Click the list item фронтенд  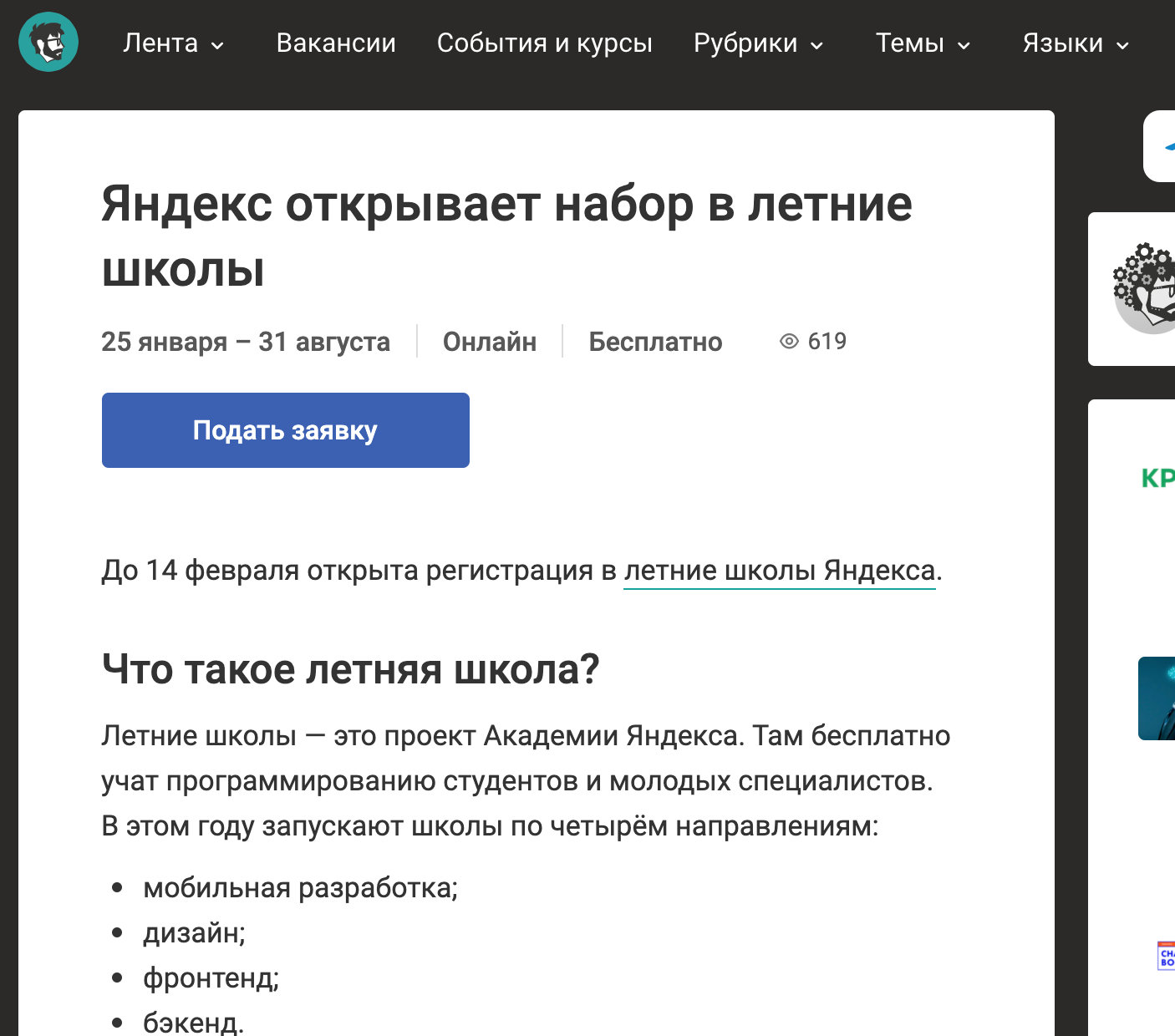(211, 978)
